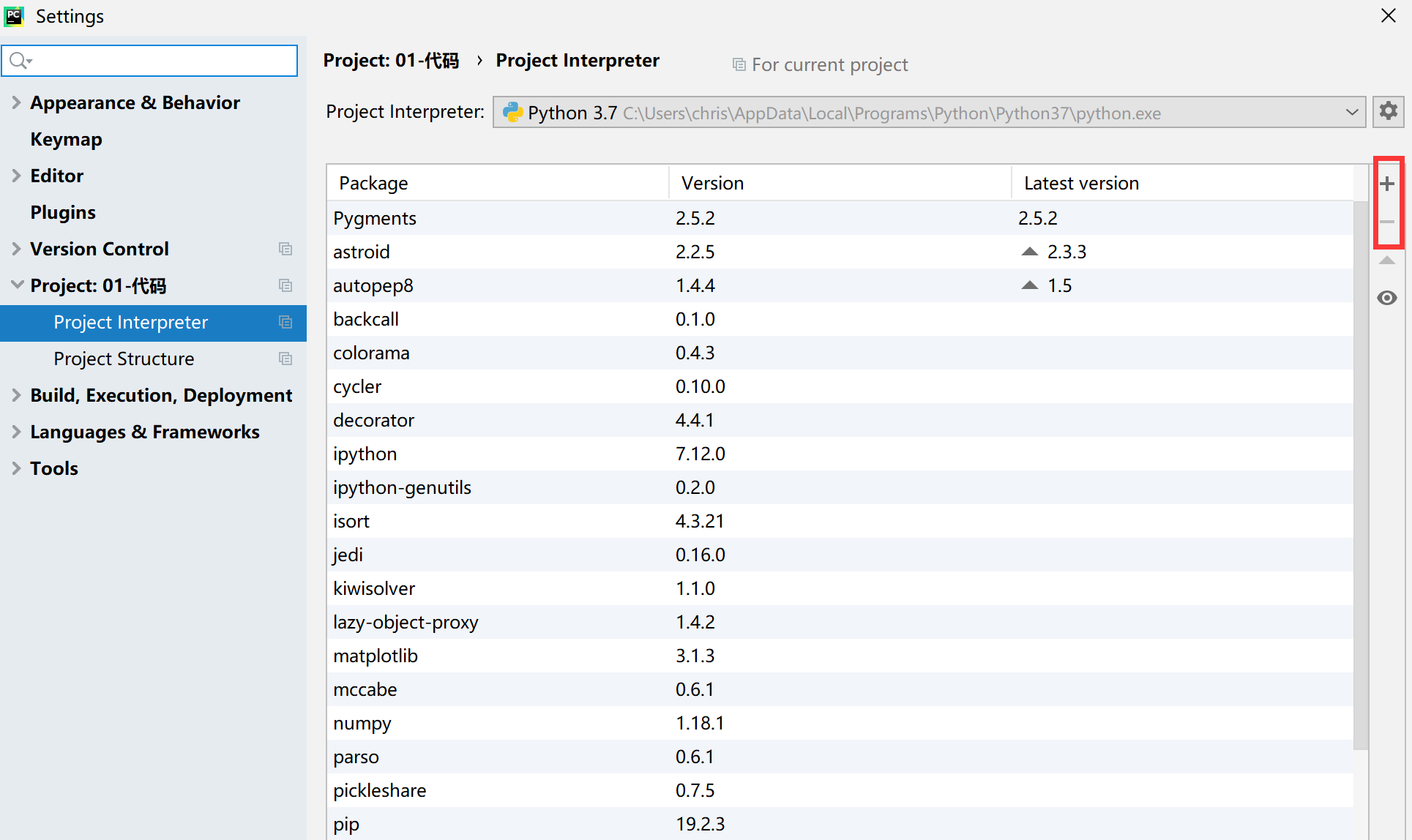Click the upgrade arrow beside astroid 2.3.3
This screenshot has height=840, width=1412.
coord(1030,252)
